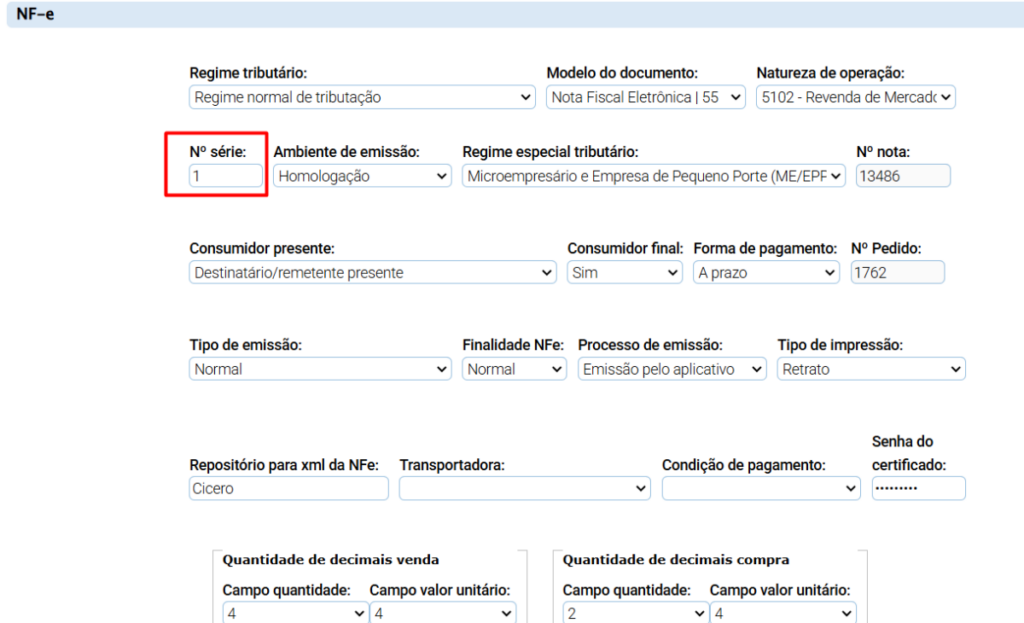
Task: Open the Natureza de operação dropdown
Action: click(x=856, y=97)
